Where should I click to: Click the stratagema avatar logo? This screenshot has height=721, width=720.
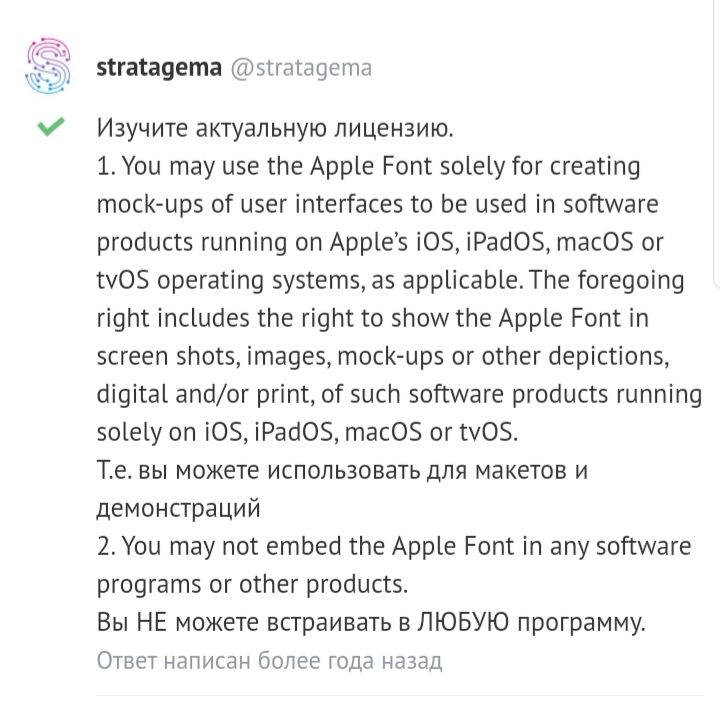coord(49,67)
